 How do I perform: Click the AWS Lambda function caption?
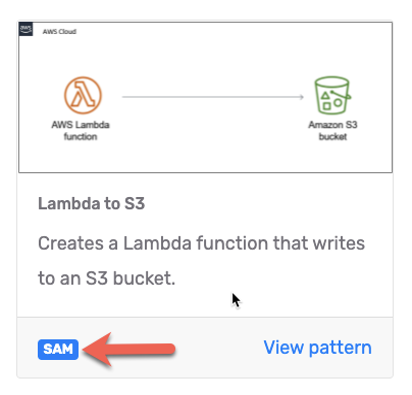80,130
